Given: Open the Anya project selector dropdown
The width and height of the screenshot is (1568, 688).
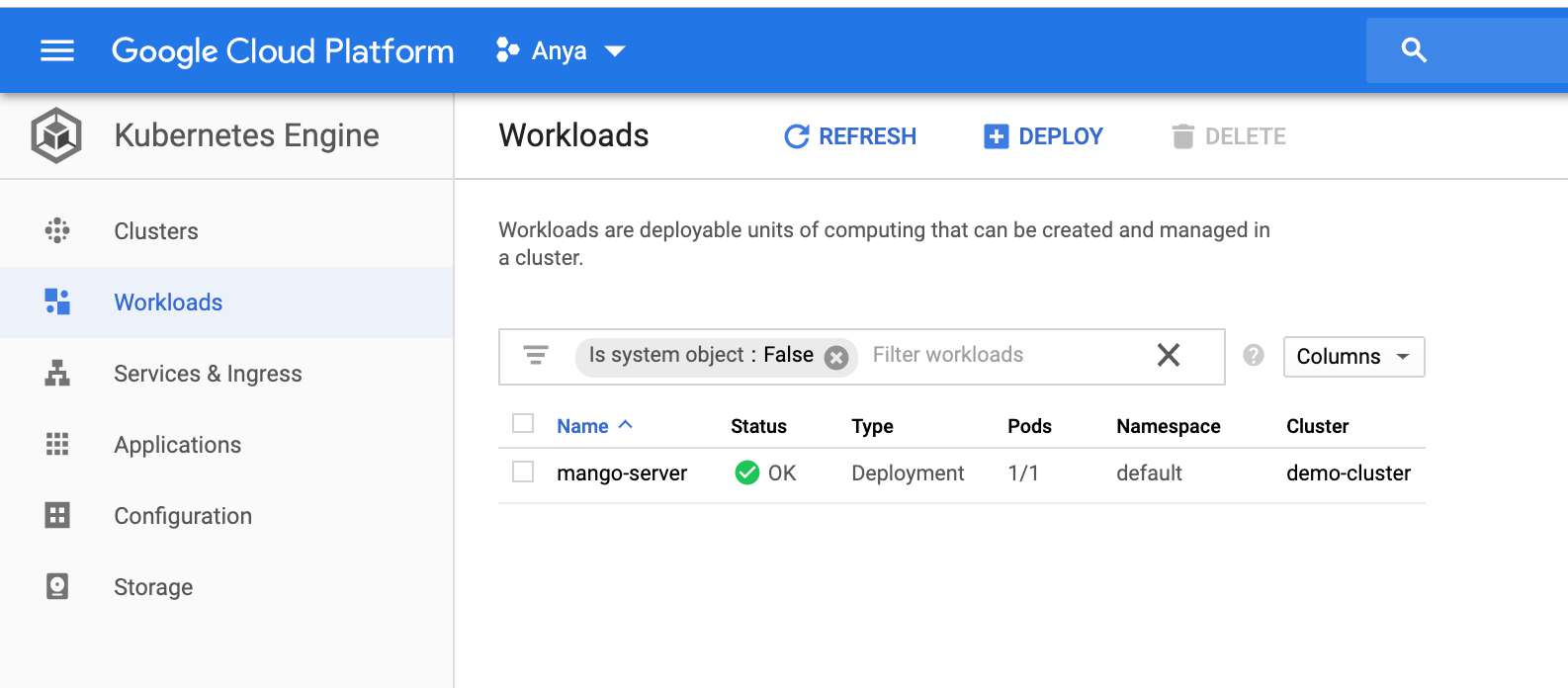Looking at the screenshot, I should coord(561,50).
